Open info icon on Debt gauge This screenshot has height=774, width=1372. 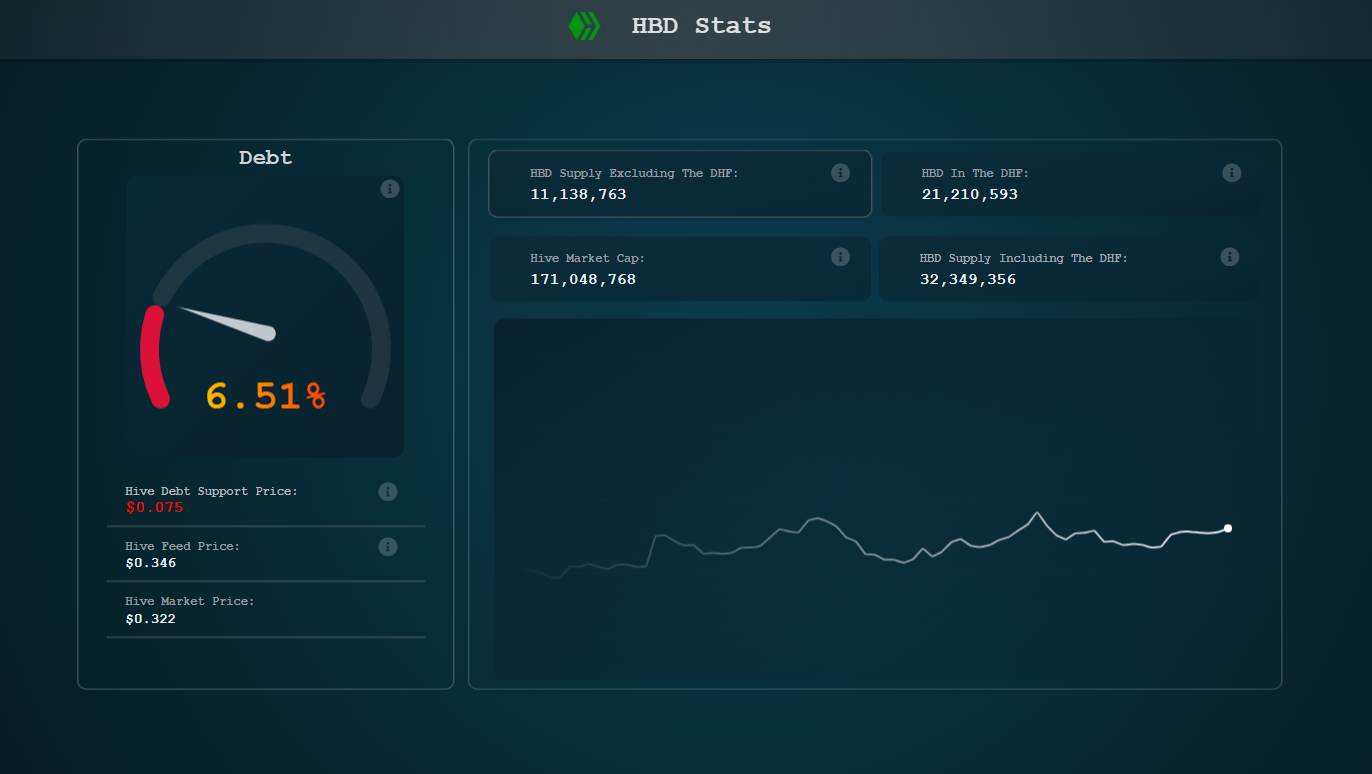click(x=390, y=189)
